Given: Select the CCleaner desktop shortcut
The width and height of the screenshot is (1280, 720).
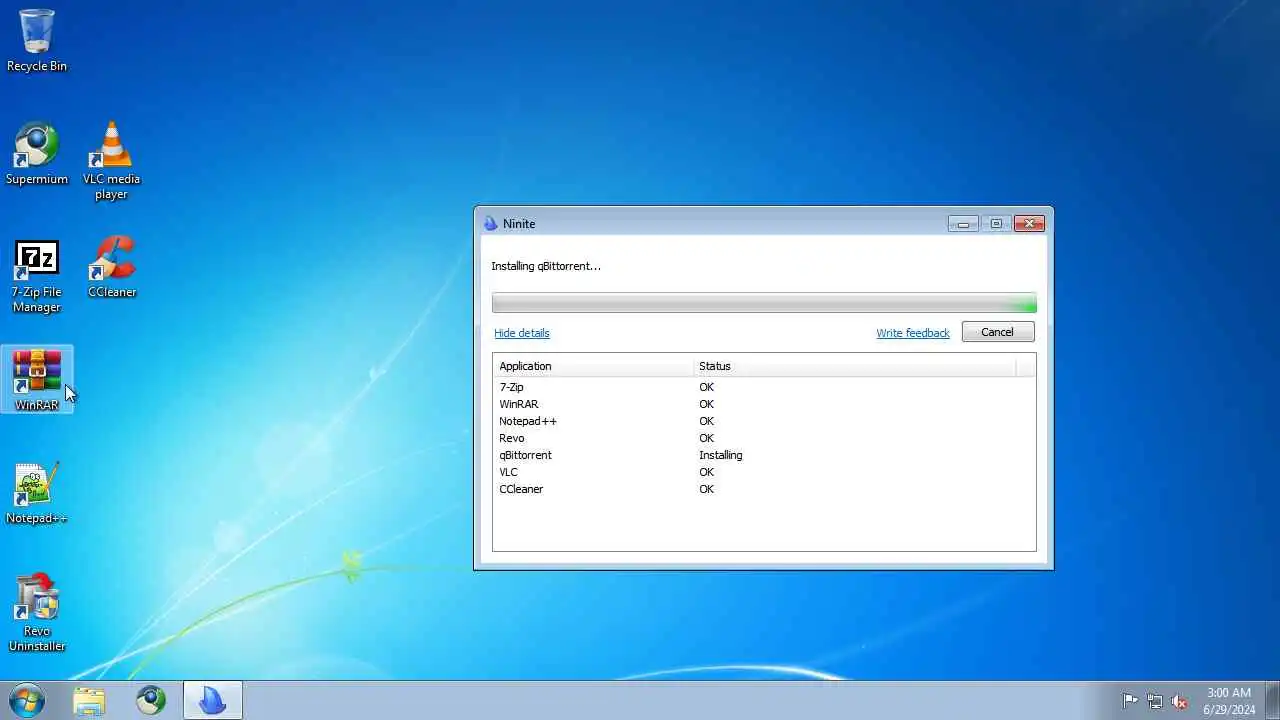Looking at the screenshot, I should [x=112, y=266].
